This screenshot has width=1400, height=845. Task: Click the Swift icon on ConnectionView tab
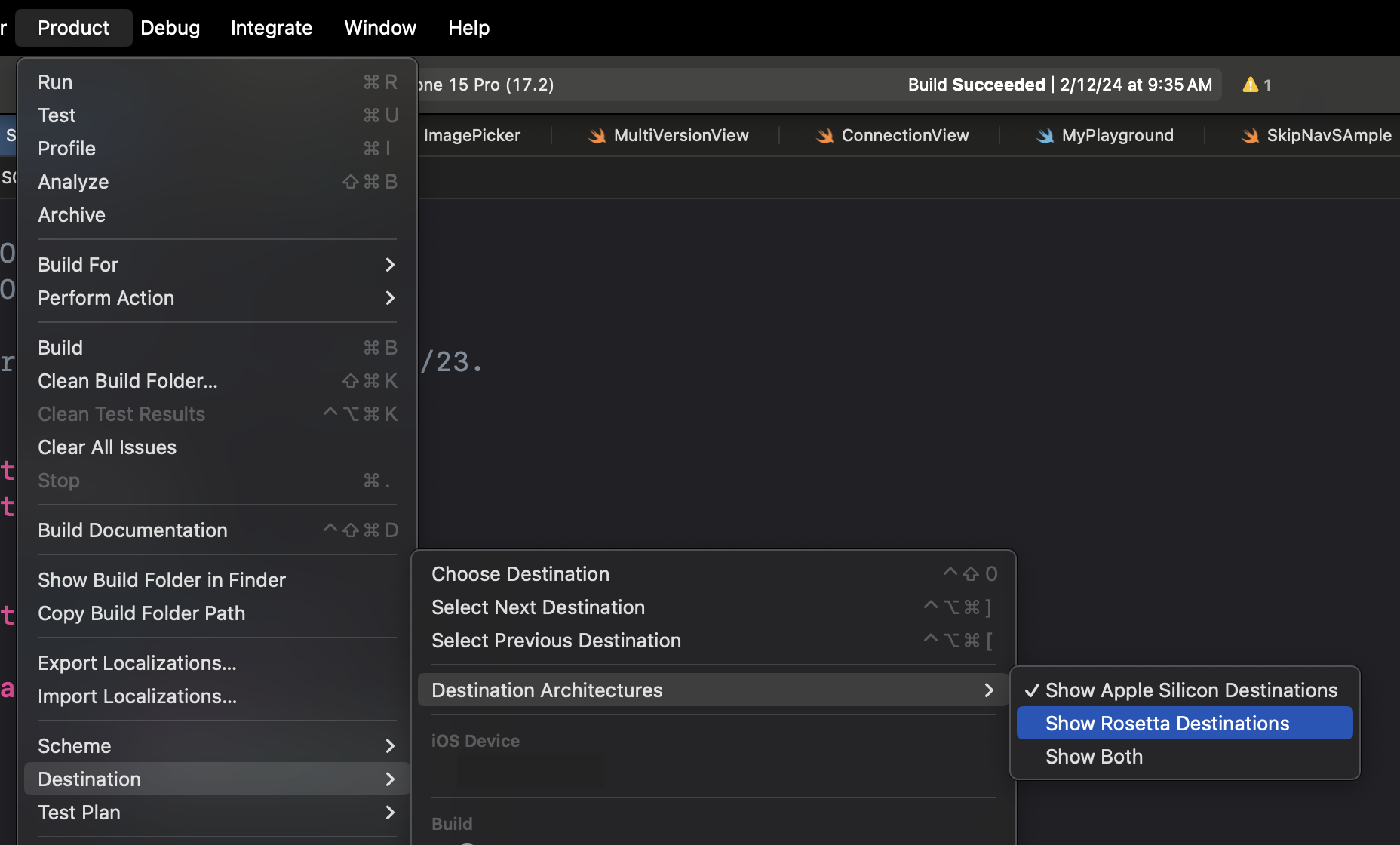point(825,136)
